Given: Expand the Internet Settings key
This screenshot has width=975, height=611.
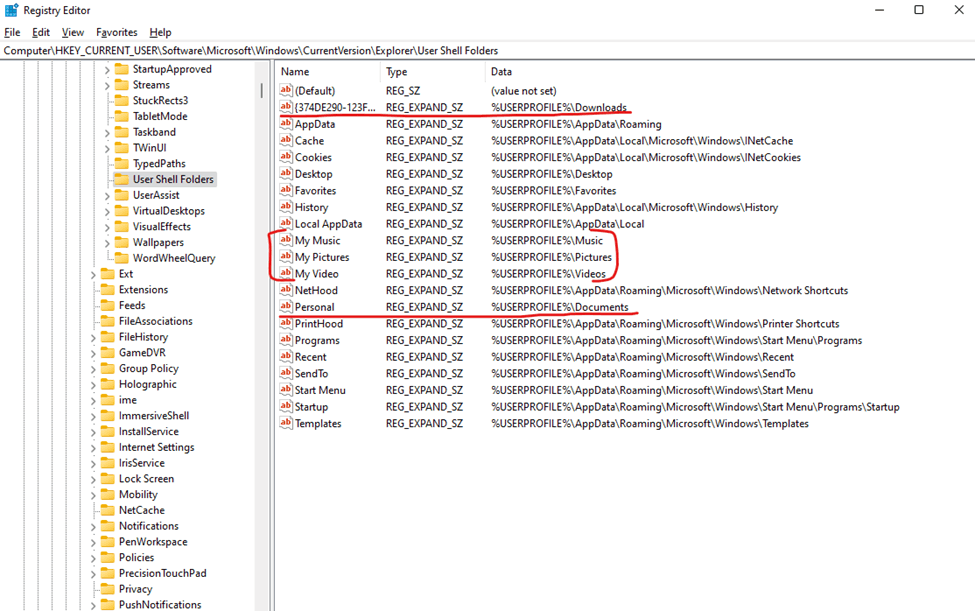Looking at the screenshot, I should tap(93, 448).
